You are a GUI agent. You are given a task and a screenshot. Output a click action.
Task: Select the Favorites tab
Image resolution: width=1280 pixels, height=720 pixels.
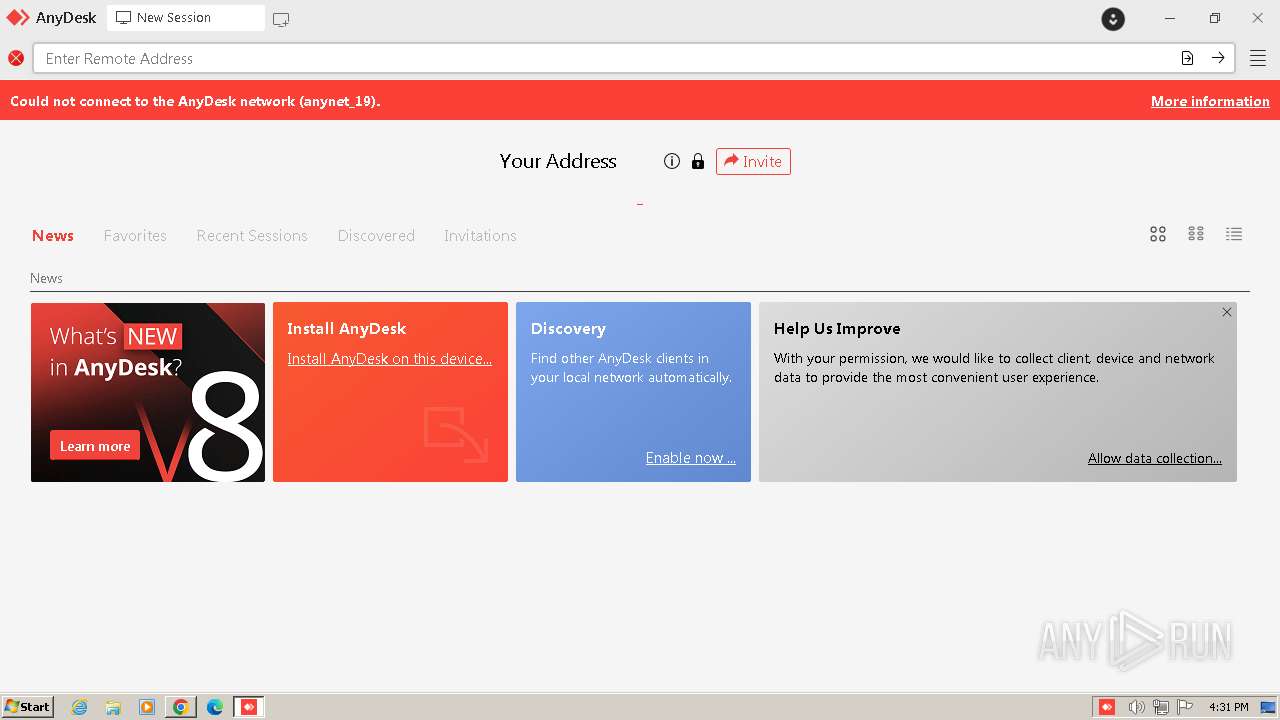135,236
